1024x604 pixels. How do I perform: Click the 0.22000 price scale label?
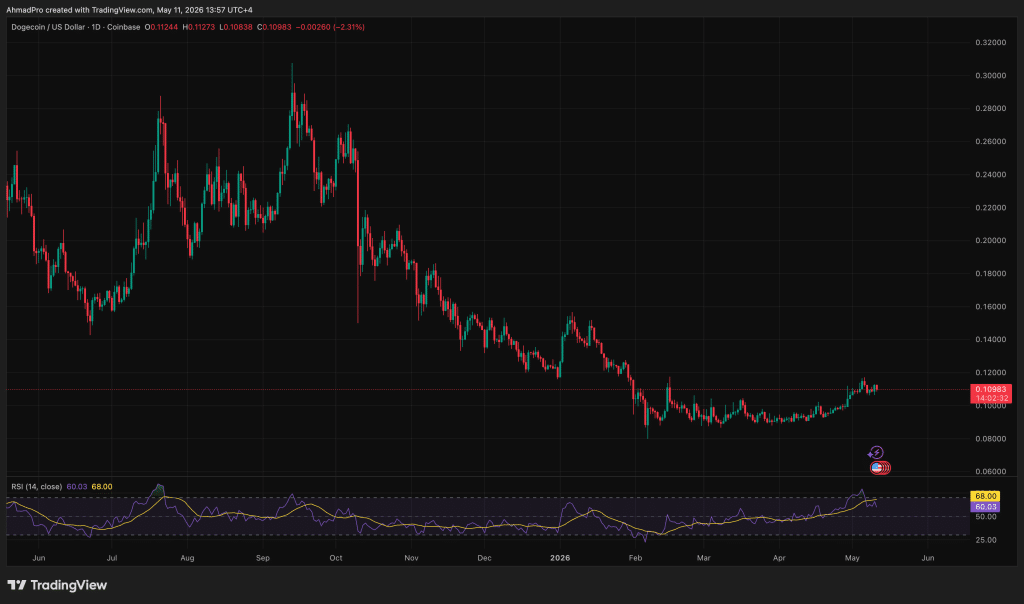(x=991, y=208)
